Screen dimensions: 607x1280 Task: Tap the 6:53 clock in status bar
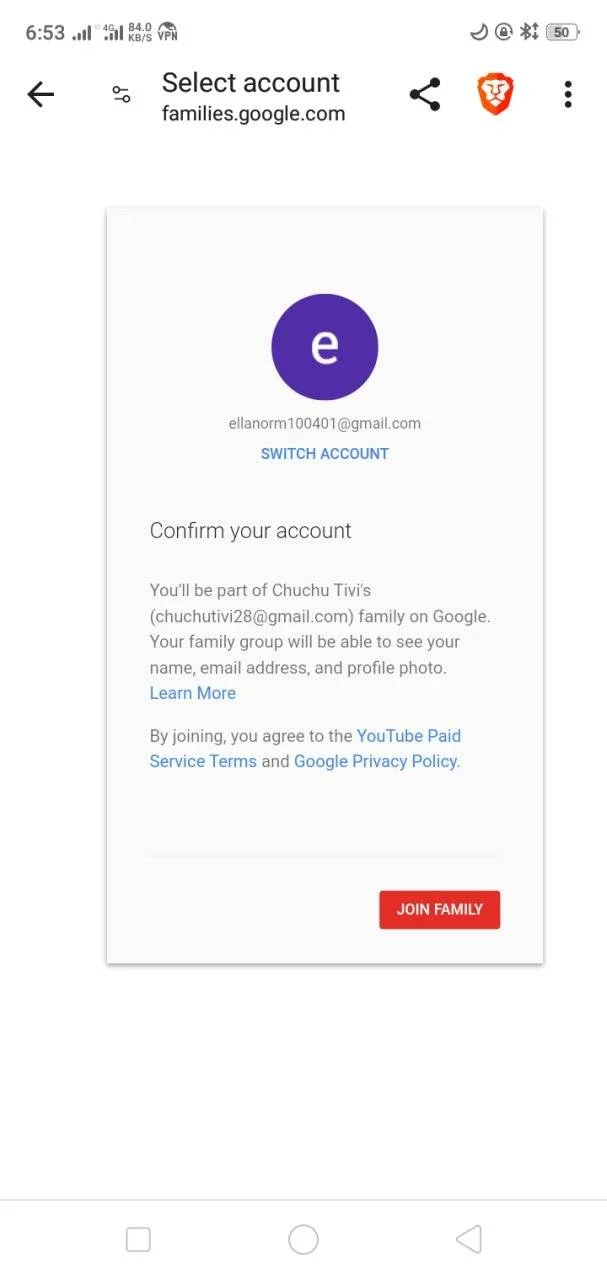[45, 32]
